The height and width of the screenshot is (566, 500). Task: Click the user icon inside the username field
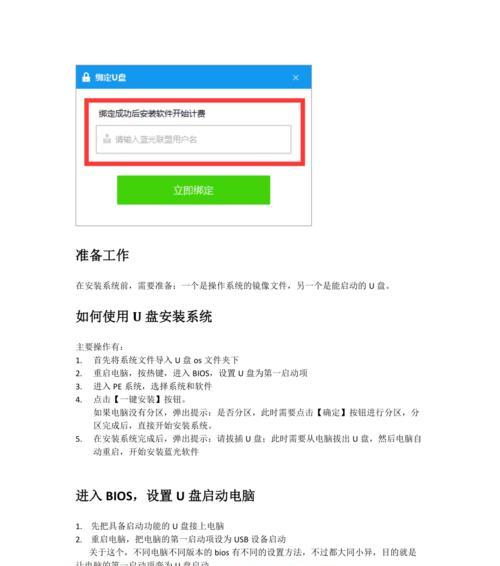[107, 139]
